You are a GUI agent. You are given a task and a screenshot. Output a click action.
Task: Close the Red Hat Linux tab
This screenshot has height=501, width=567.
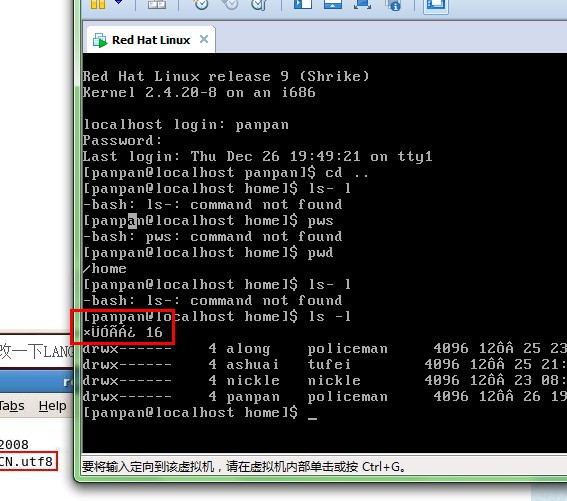pyautogui.click(x=204, y=39)
